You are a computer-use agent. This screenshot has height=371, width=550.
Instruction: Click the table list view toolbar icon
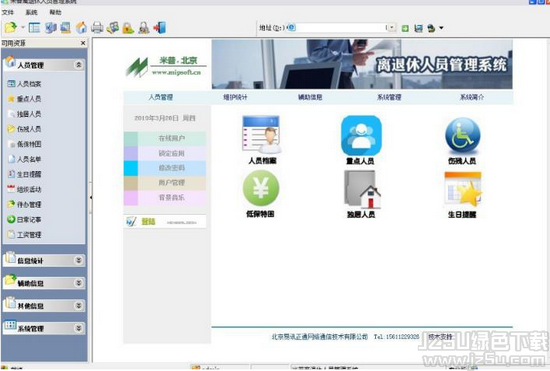tap(34, 28)
